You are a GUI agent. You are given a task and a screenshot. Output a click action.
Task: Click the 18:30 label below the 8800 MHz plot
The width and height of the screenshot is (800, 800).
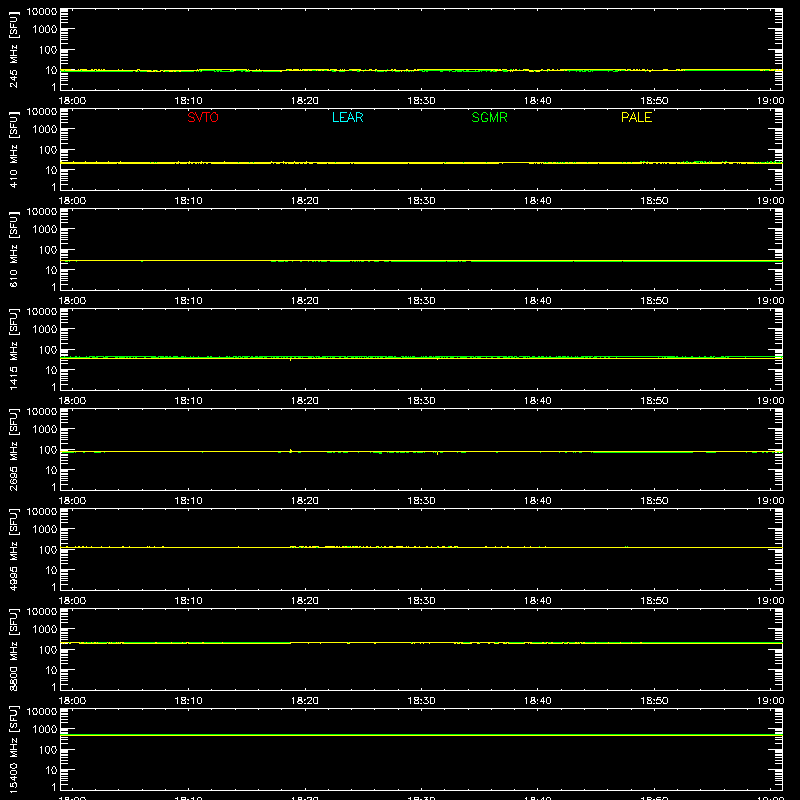pyautogui.click(x=421, y=701)
